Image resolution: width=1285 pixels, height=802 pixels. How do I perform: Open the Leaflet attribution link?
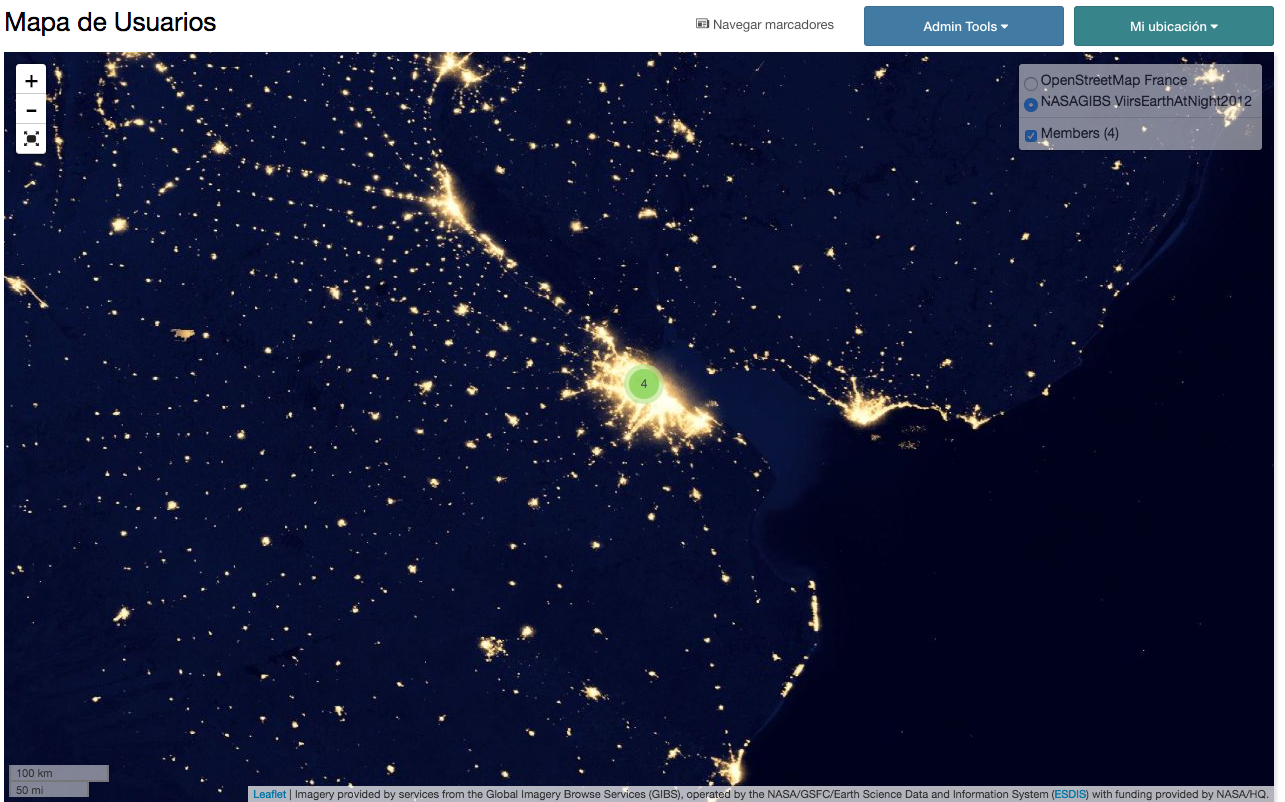[269, 795]
